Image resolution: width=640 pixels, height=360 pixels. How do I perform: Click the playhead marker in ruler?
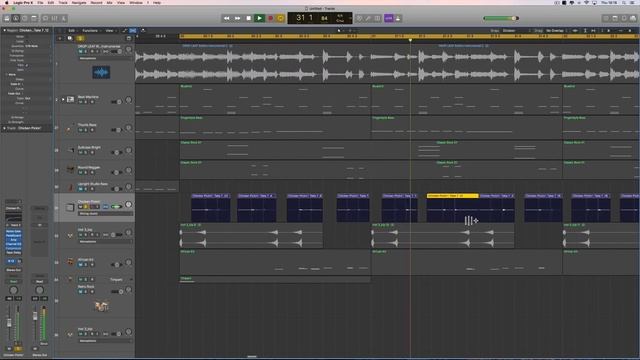pyautogui.click(x=410, y=40)
